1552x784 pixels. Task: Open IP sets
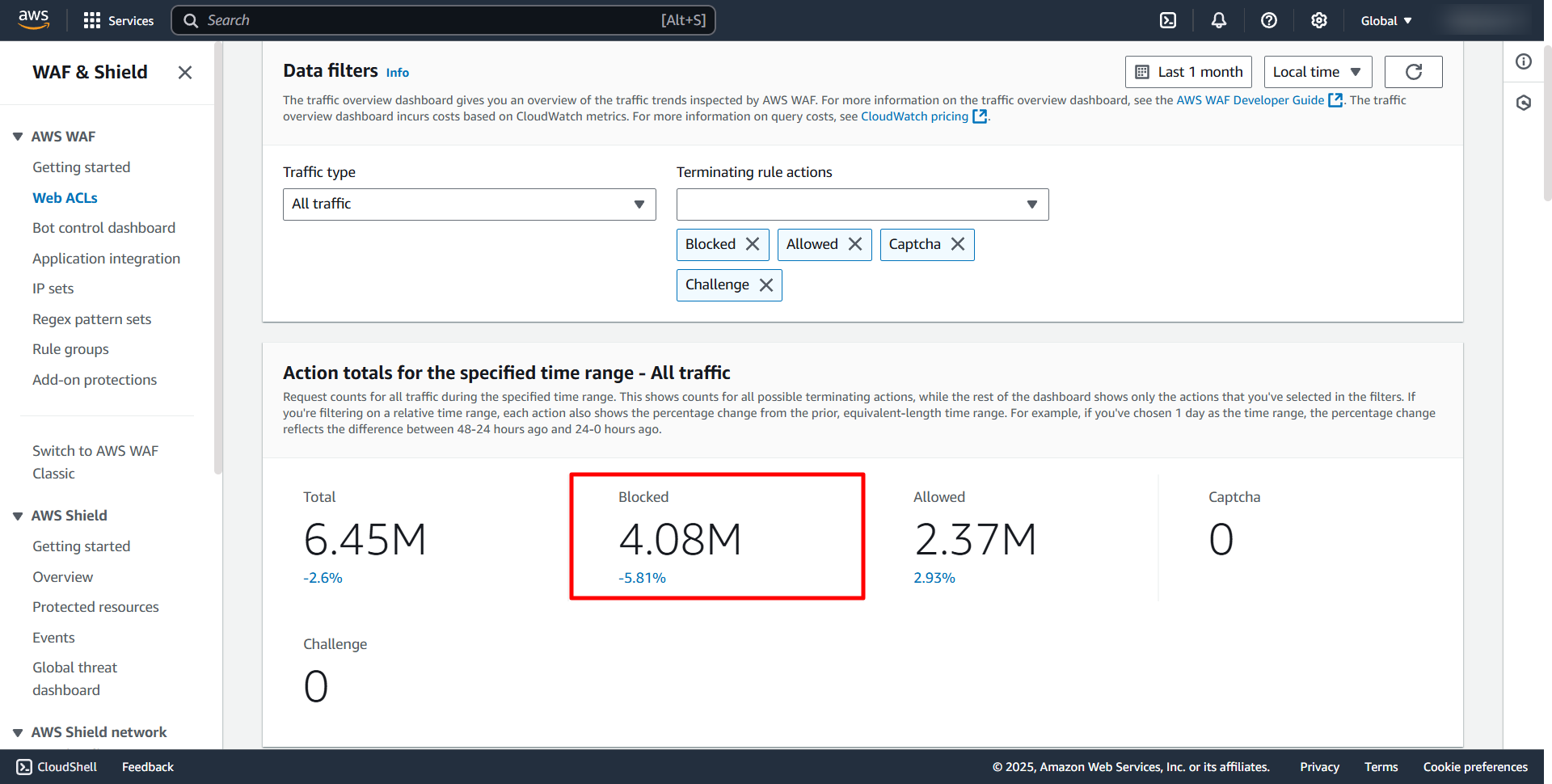(x=53, y=289)
